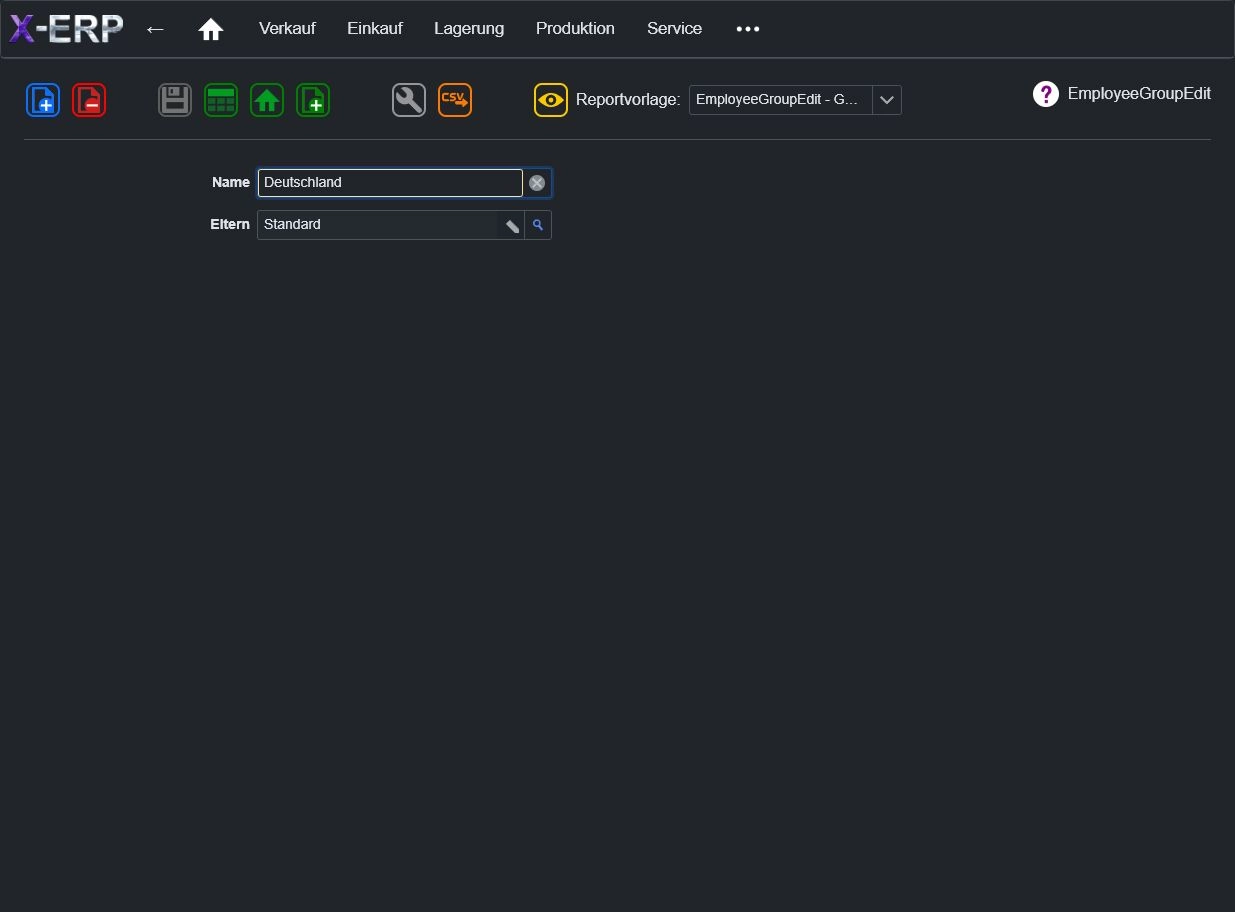Save with the grey floppy disk icon
The width and height of the screenshot is (1235, 912).
pos(175,100)
